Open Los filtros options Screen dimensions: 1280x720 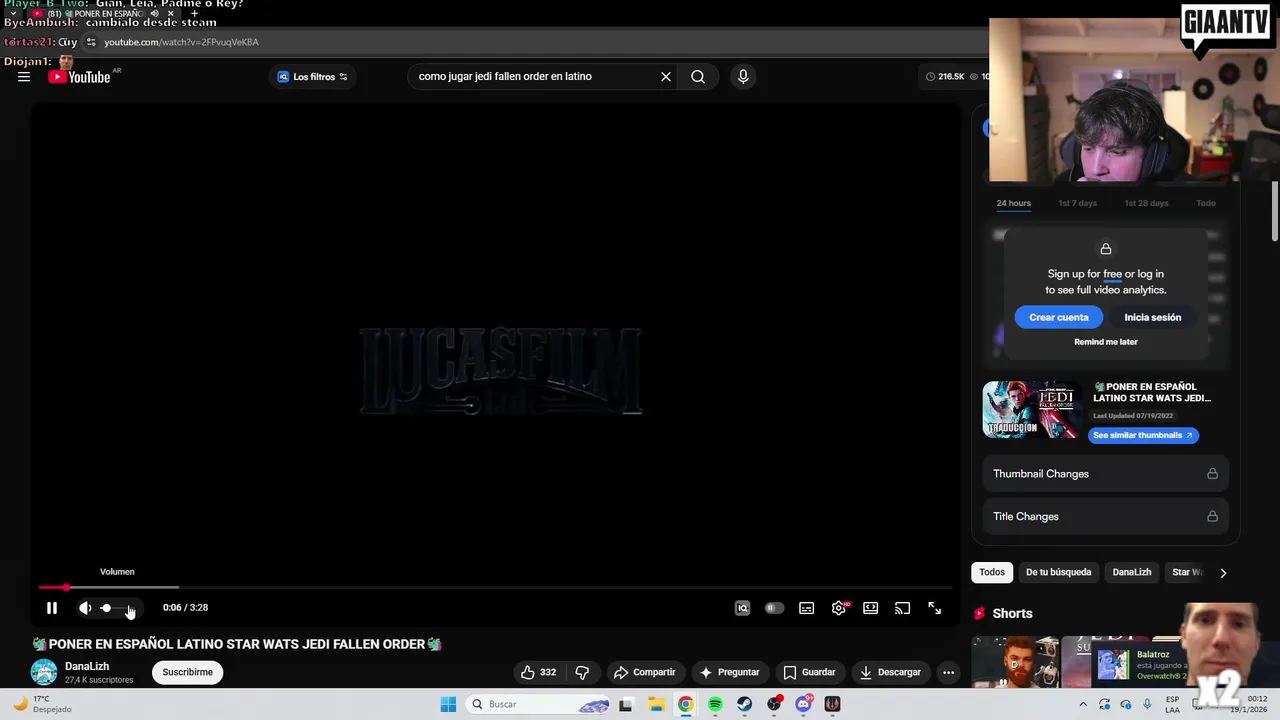(x=312, y=77)
